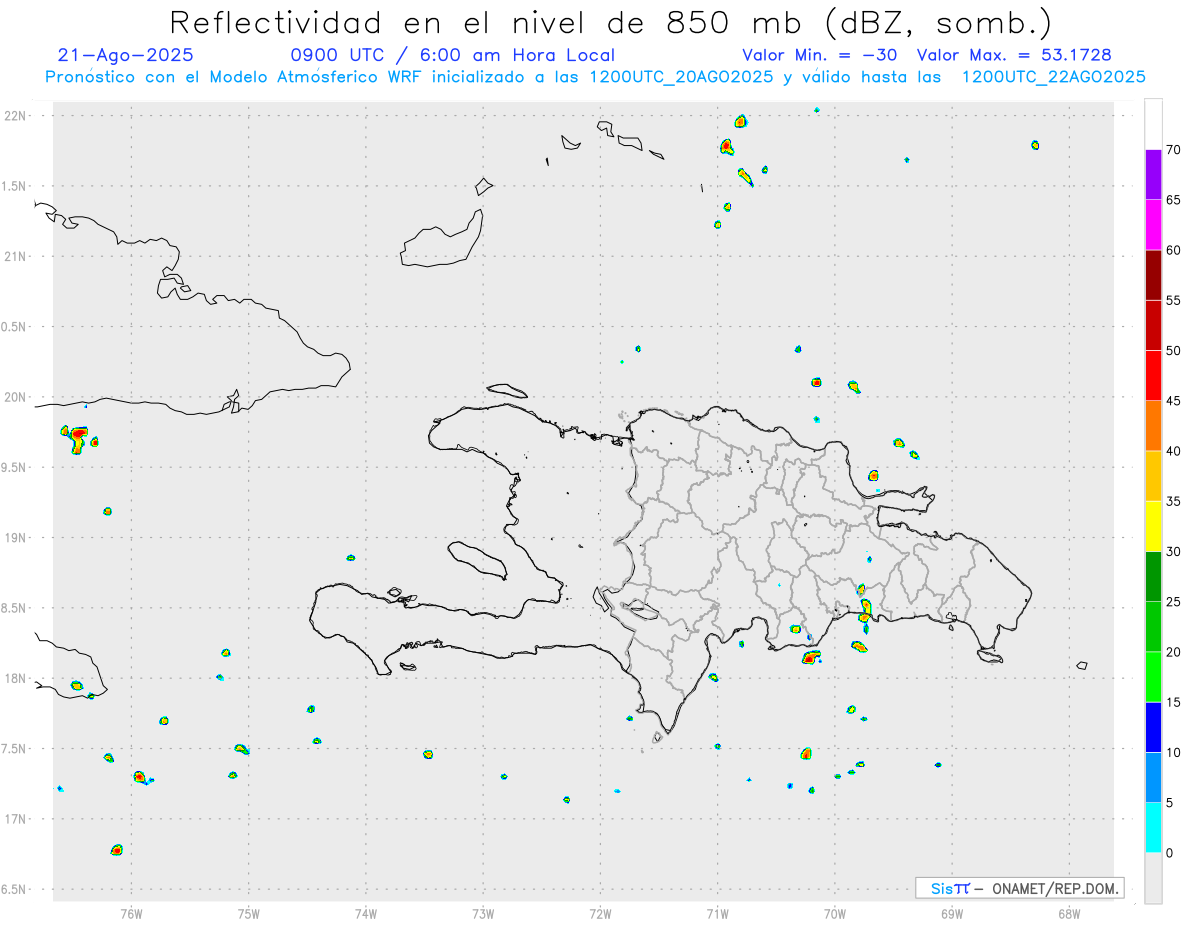This screenshot has height=927, width=1200.
Task: Click the colorbar value label '15'
Action: click(1173, 702)
